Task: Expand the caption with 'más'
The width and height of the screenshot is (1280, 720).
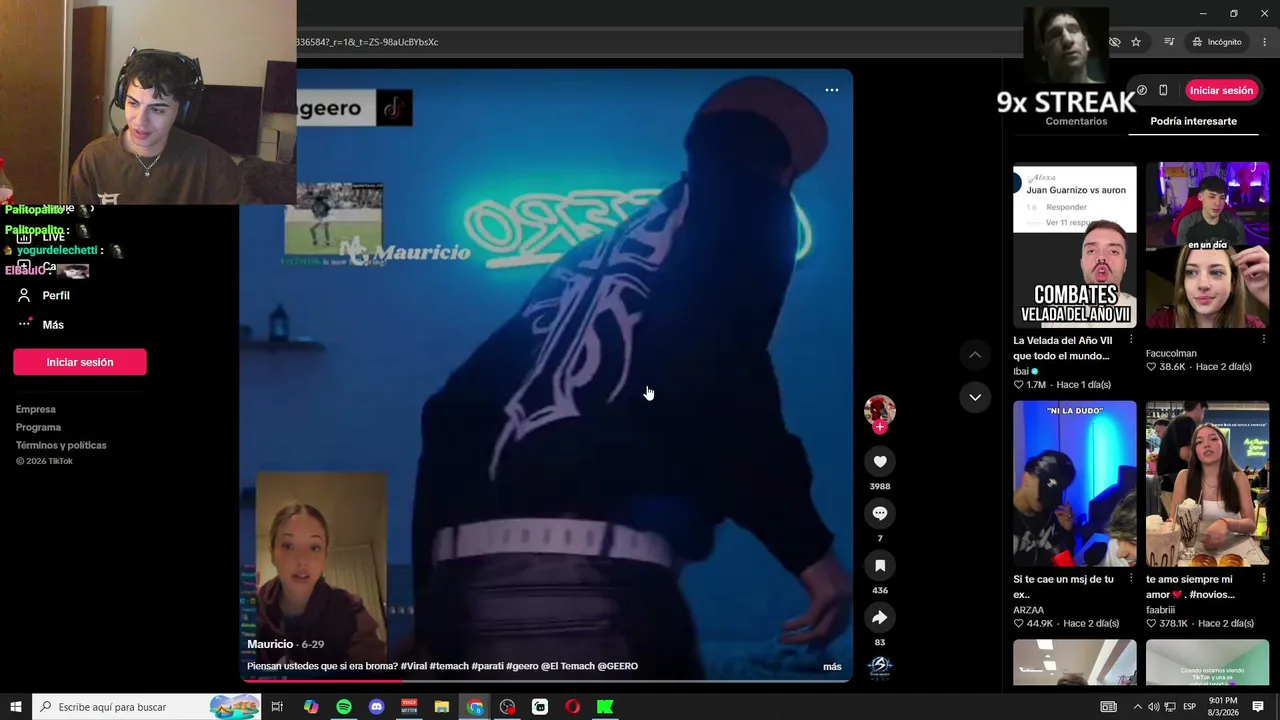Action: (832, 667)
